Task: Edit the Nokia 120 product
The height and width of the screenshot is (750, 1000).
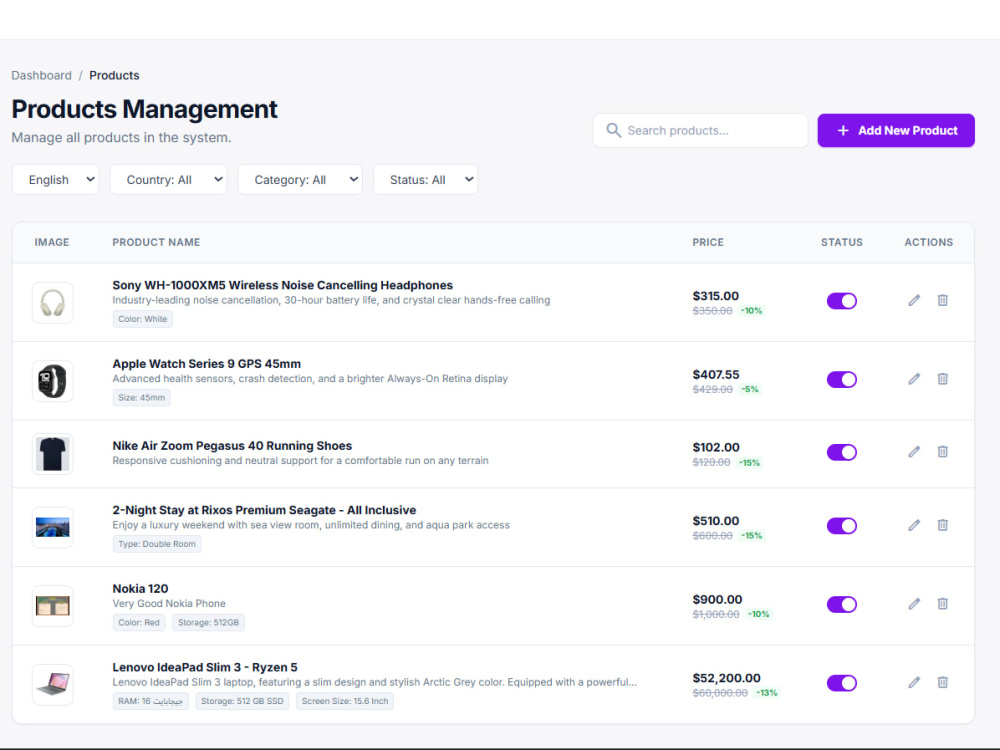Action: (x=914, y=603)
